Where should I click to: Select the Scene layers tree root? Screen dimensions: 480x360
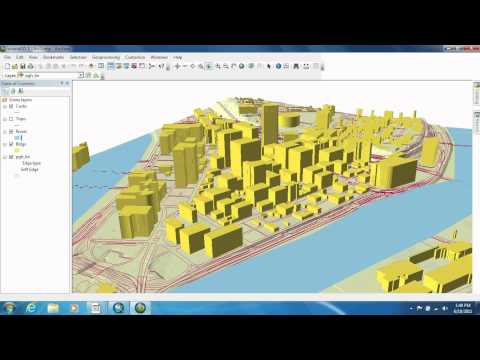pos(20,100)
